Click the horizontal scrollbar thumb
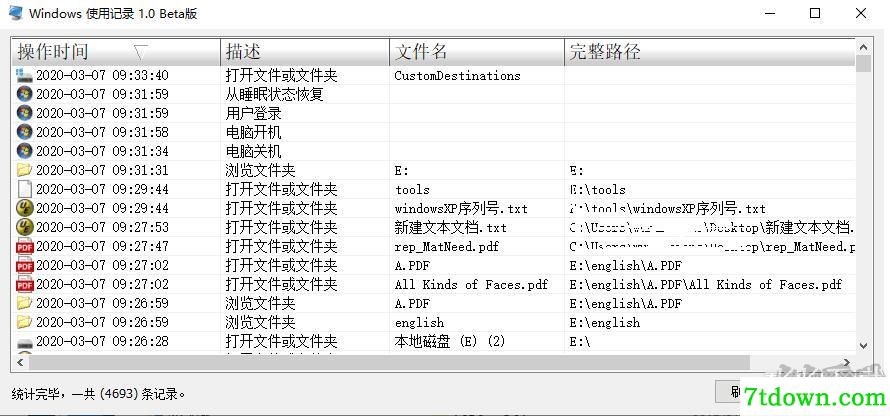 coord(389,362)
